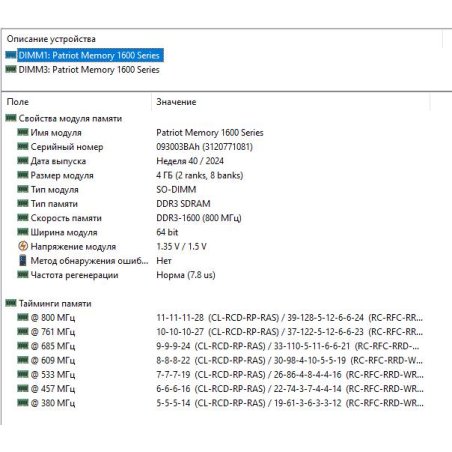The image size is (452, 452).
Task: Select the Свойства модуля памяти group row
Action: tap(70, 118)
